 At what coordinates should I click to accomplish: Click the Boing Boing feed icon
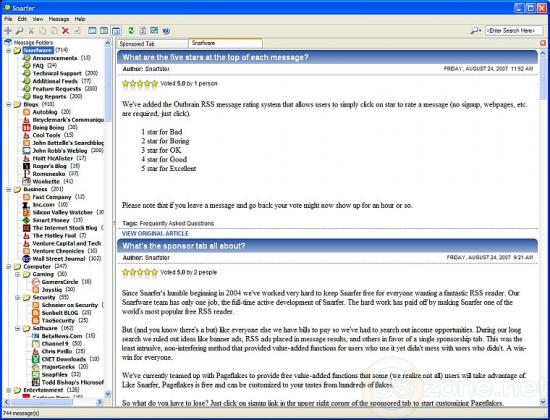(26, 127)
